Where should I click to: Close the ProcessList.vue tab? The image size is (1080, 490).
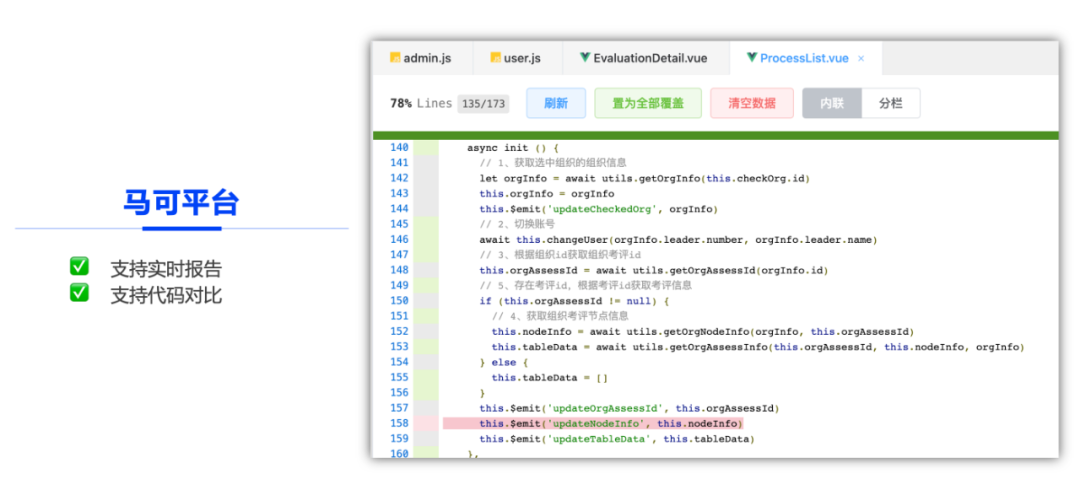(x=861, y=59)
